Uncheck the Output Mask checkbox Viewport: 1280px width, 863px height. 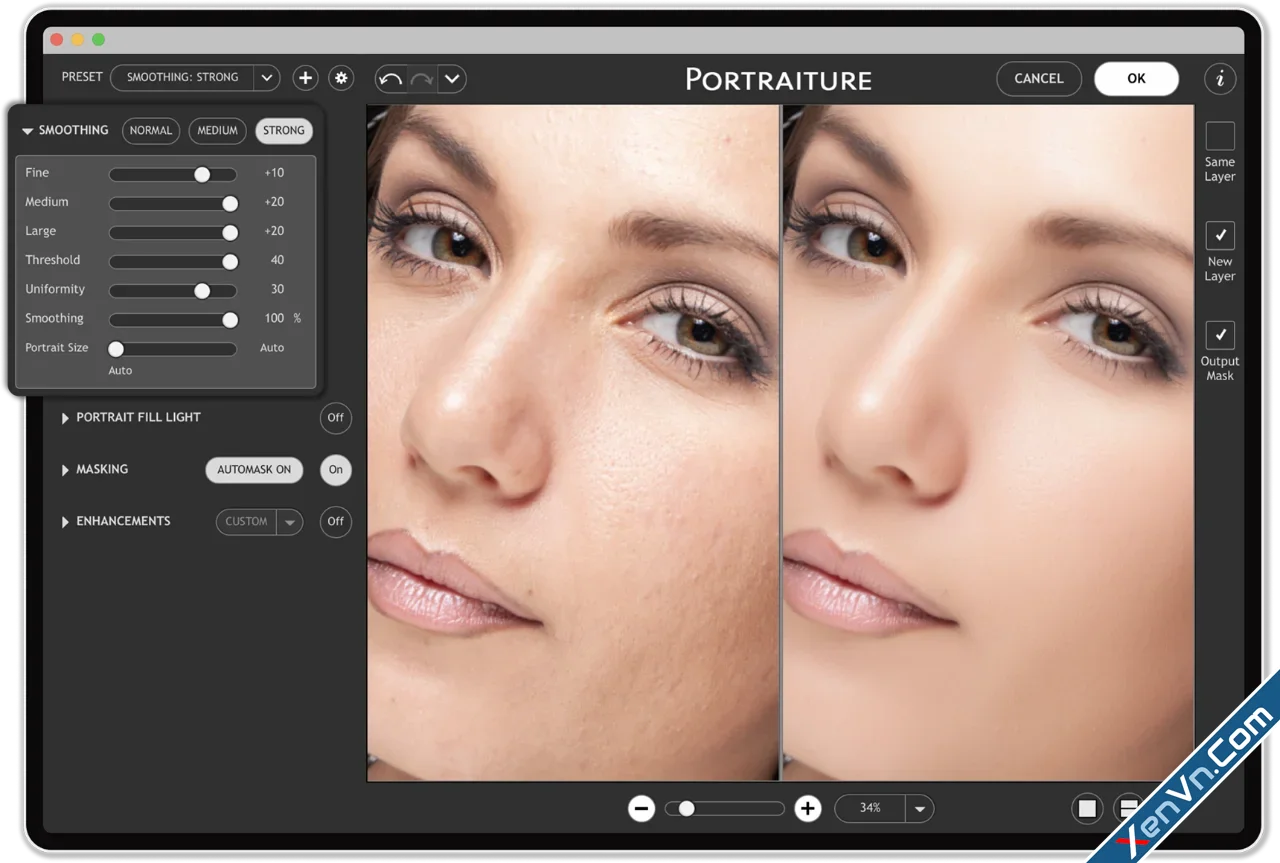pyautogui.click(x=1219, y=335)
